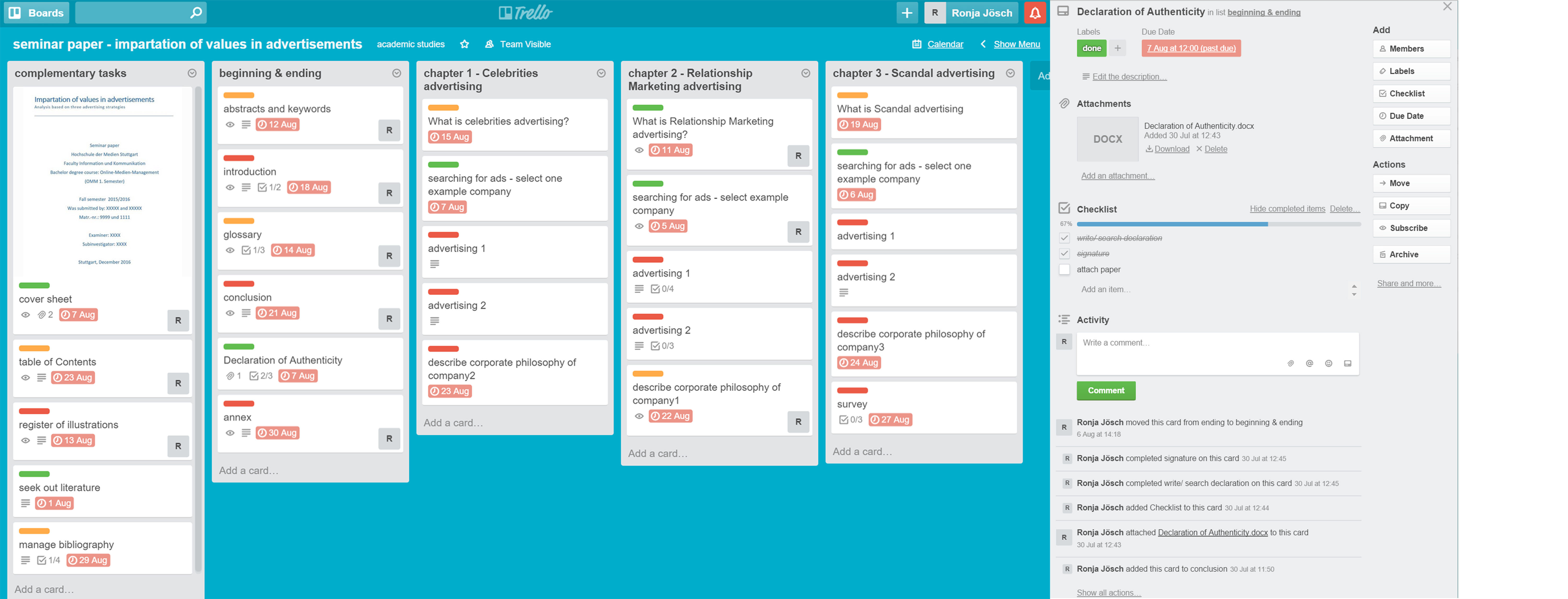Image resolution: width=1568 pixels, height=599 pixels.
Task: Toggle watch eye on conclusion card
Action: point(230,313)
